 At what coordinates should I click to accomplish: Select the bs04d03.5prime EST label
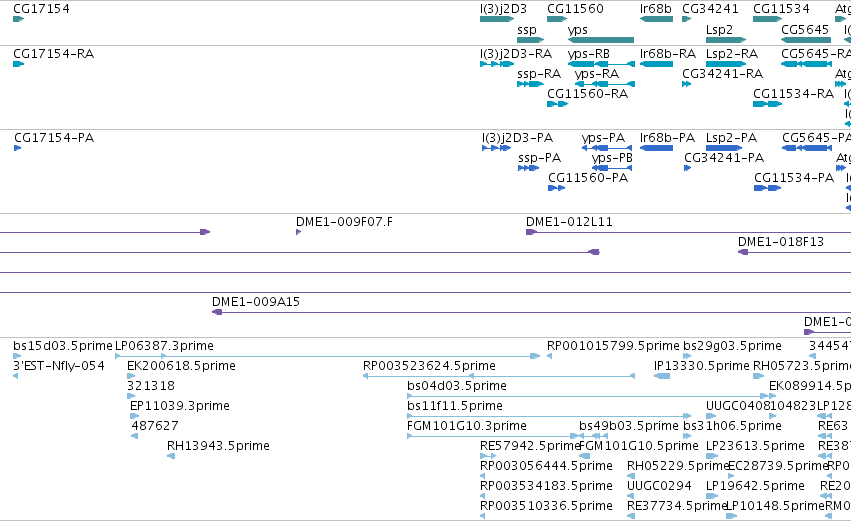[x=456, y=386]
